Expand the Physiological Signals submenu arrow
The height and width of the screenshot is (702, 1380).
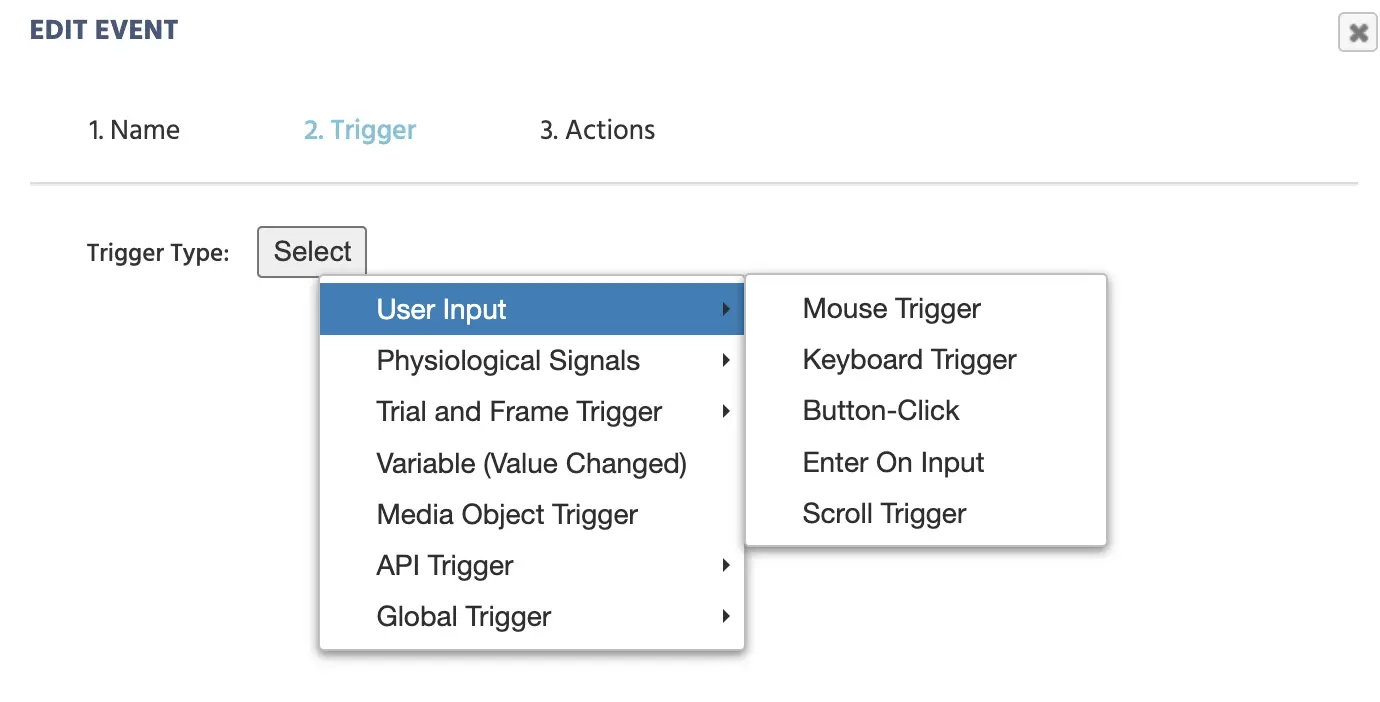(726, 361)
